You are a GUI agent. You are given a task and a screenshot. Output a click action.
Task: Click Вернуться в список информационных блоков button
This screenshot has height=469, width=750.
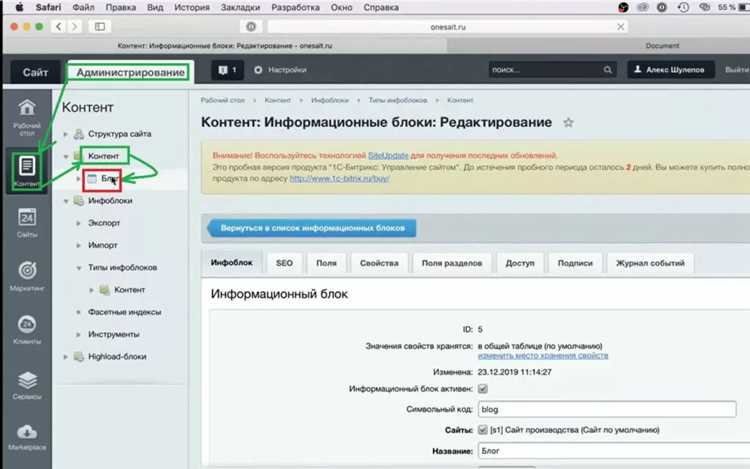(311, 228)
